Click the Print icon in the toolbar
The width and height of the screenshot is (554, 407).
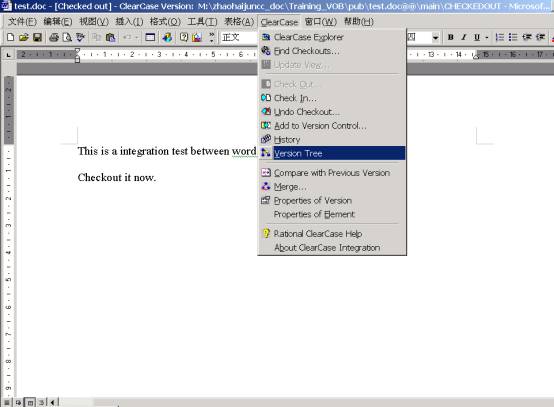pyautogui.click(x=54, y=37)
